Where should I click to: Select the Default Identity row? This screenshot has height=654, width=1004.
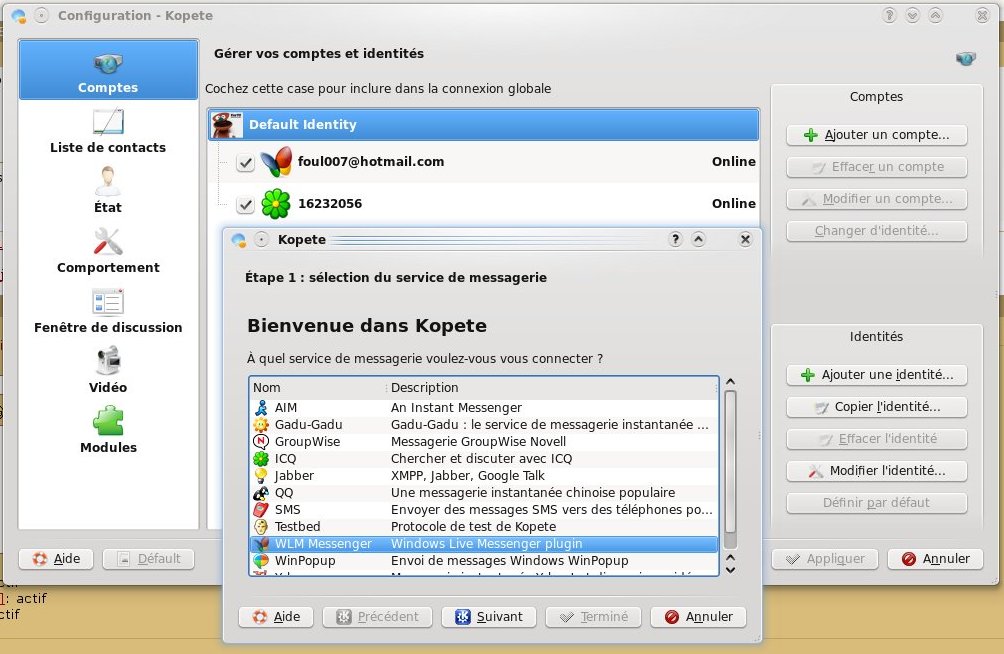483,124
